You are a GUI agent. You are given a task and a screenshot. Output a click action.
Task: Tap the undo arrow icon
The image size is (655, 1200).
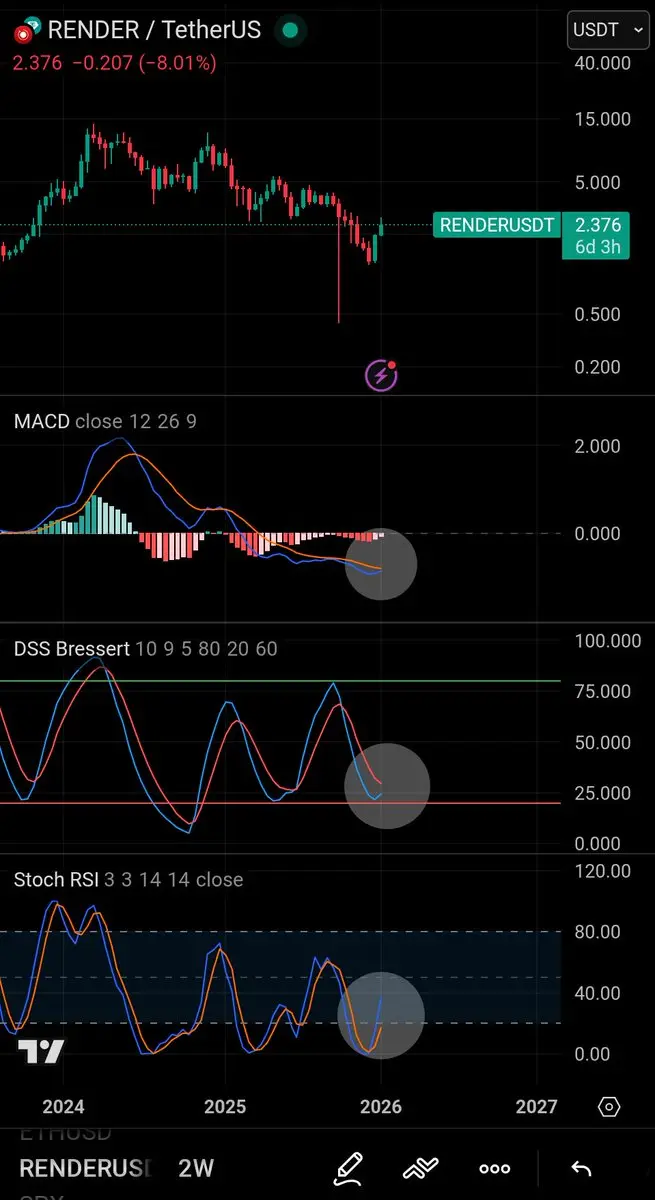(580, 1168)
